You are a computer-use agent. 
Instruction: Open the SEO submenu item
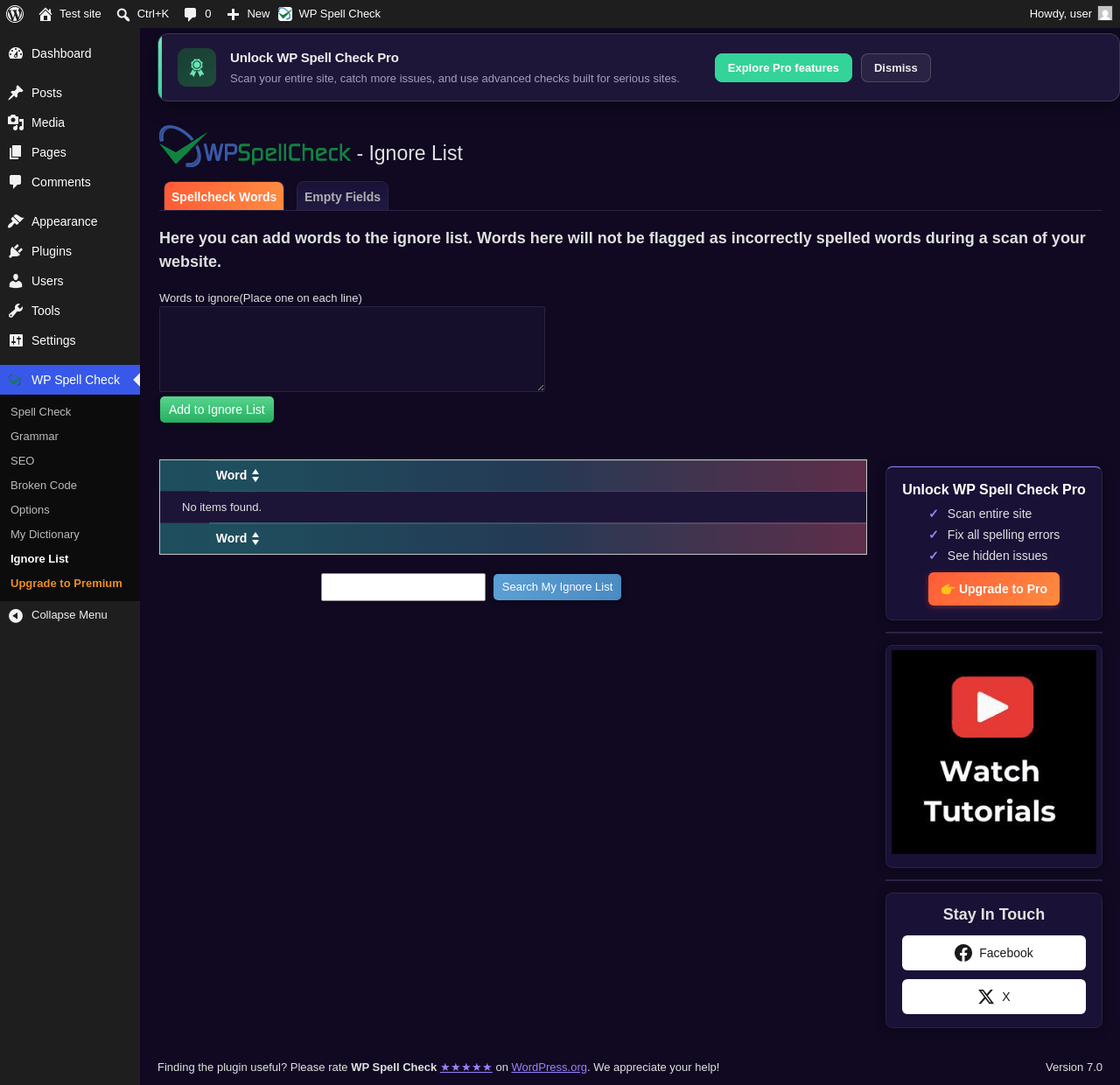coord(23,461)
